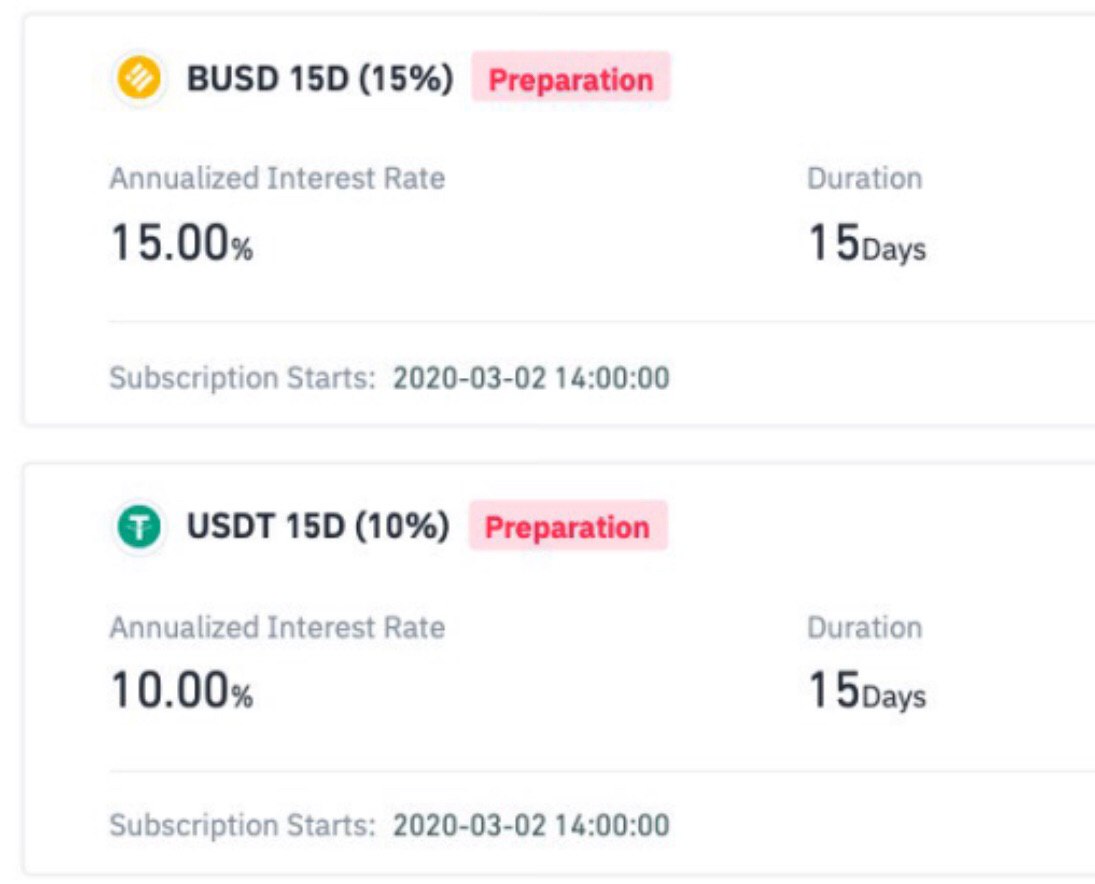The image size is (1095, 884).
Task: Click the yellow BUSD coin icon
Action: coord(139,78)
